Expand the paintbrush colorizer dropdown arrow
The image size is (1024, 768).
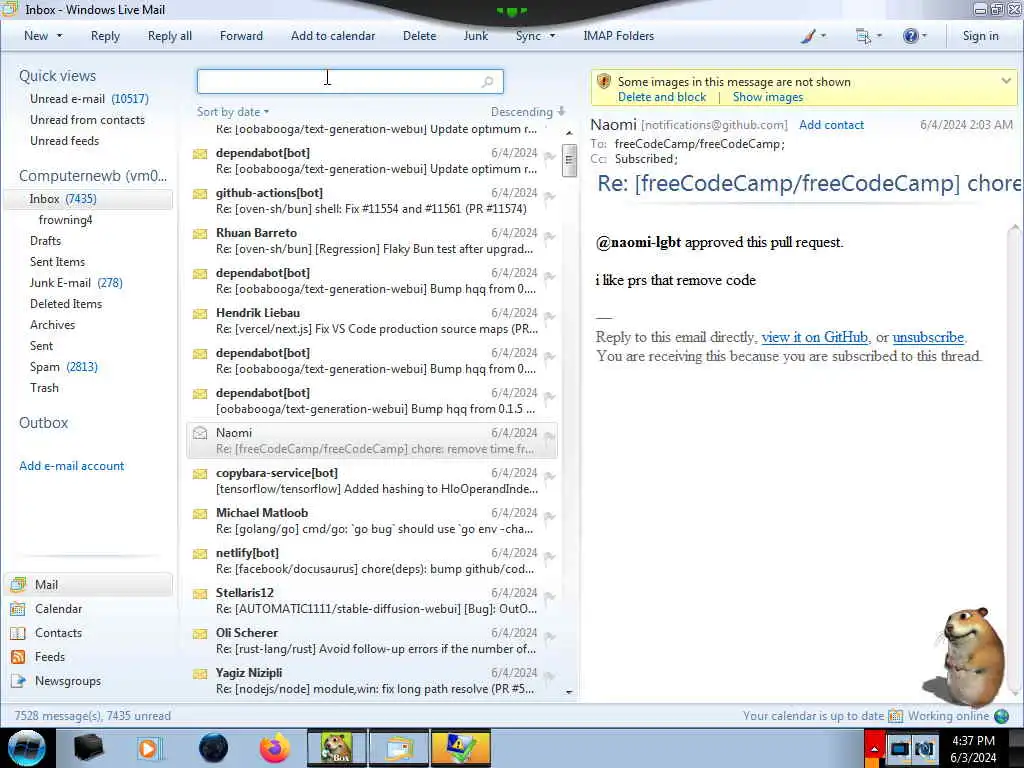click(x=823, y=36)
